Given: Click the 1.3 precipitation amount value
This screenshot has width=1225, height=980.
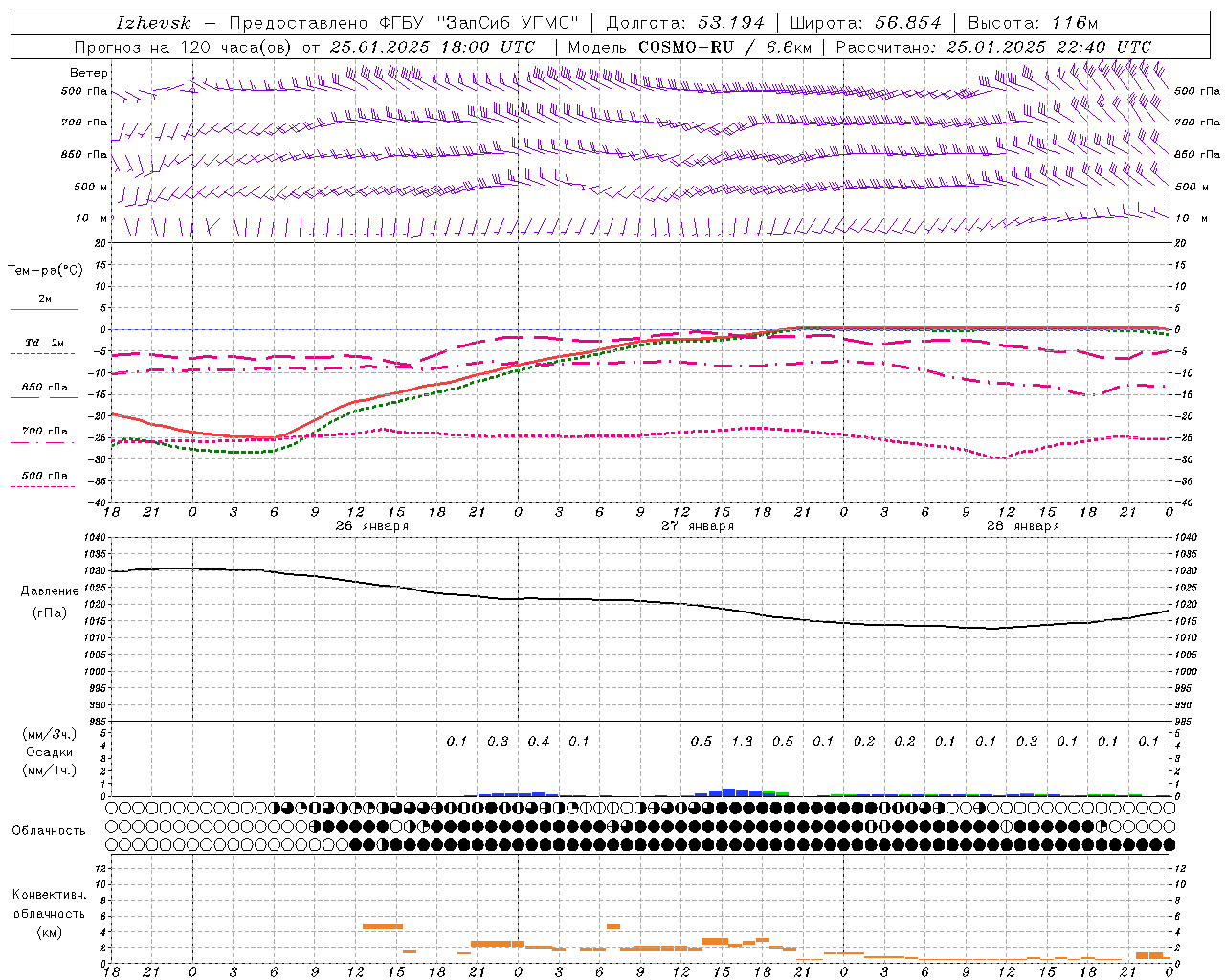Looking at the screenshot, I should 742,741.
